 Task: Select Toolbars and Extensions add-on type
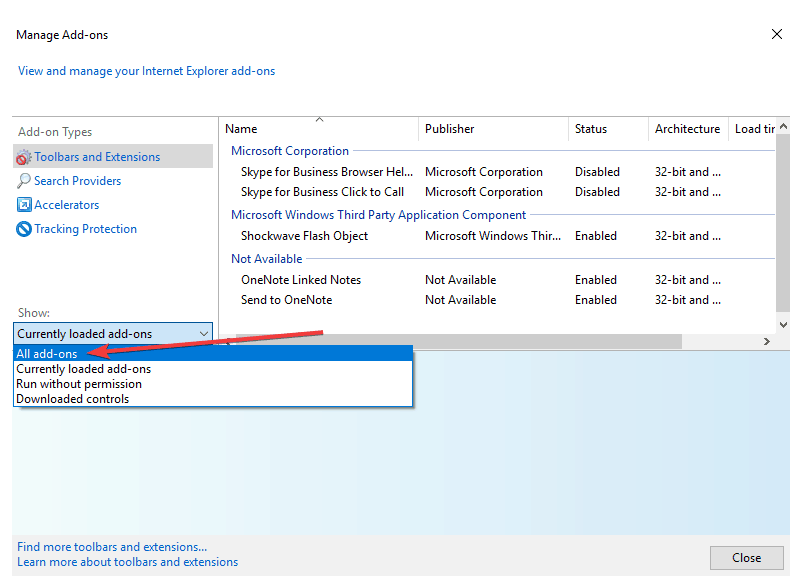click(113, 156)
